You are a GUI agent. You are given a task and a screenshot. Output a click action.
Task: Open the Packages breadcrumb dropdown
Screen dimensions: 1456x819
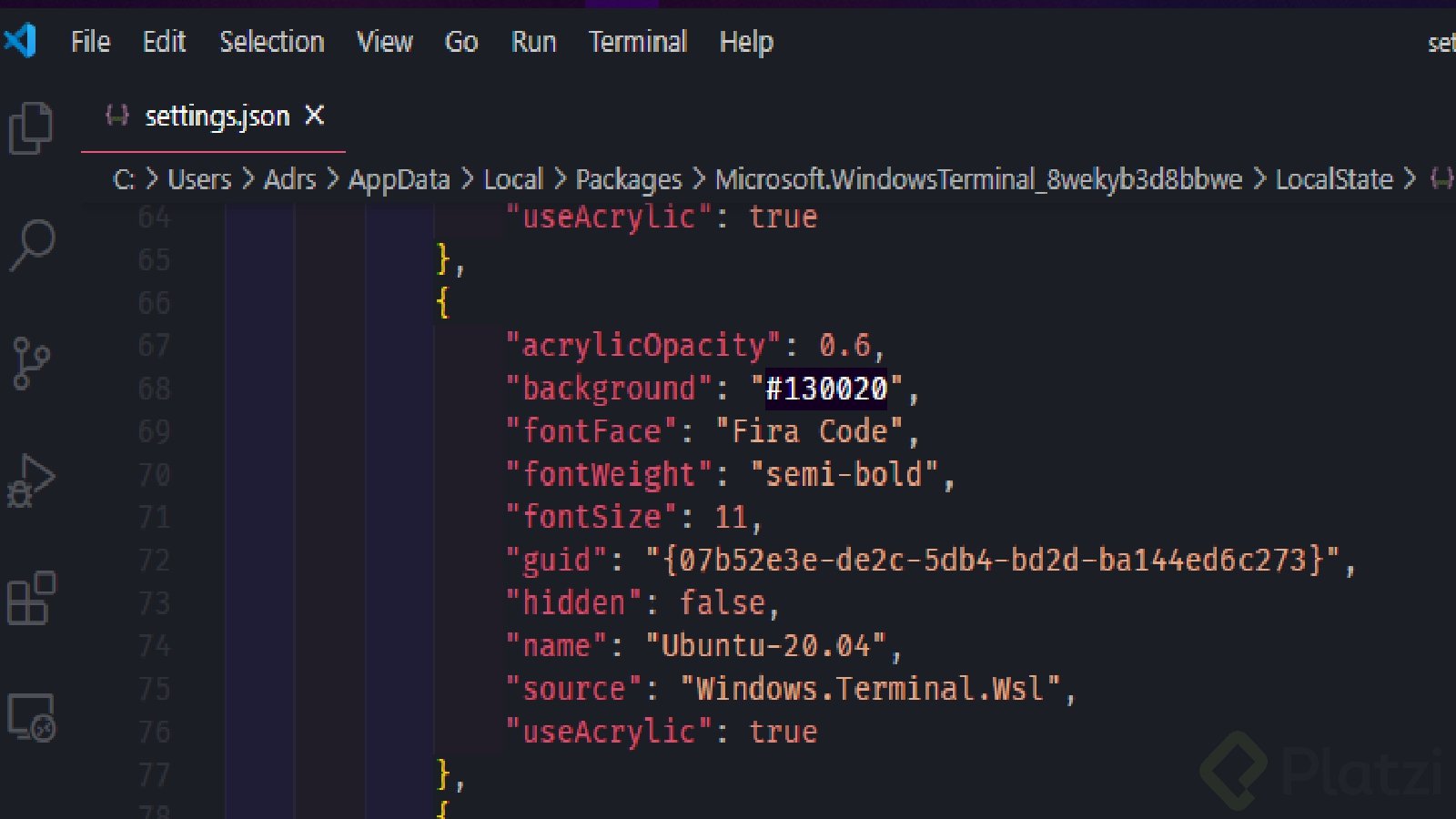628,179
